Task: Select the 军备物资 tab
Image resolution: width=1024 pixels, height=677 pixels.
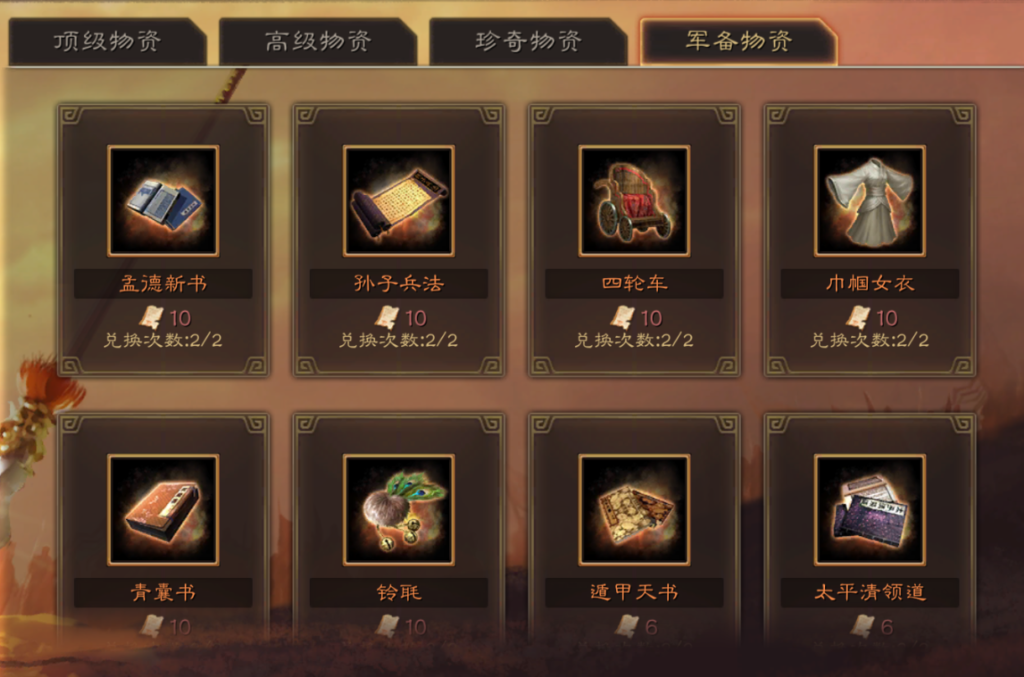Action: point(739,41)
